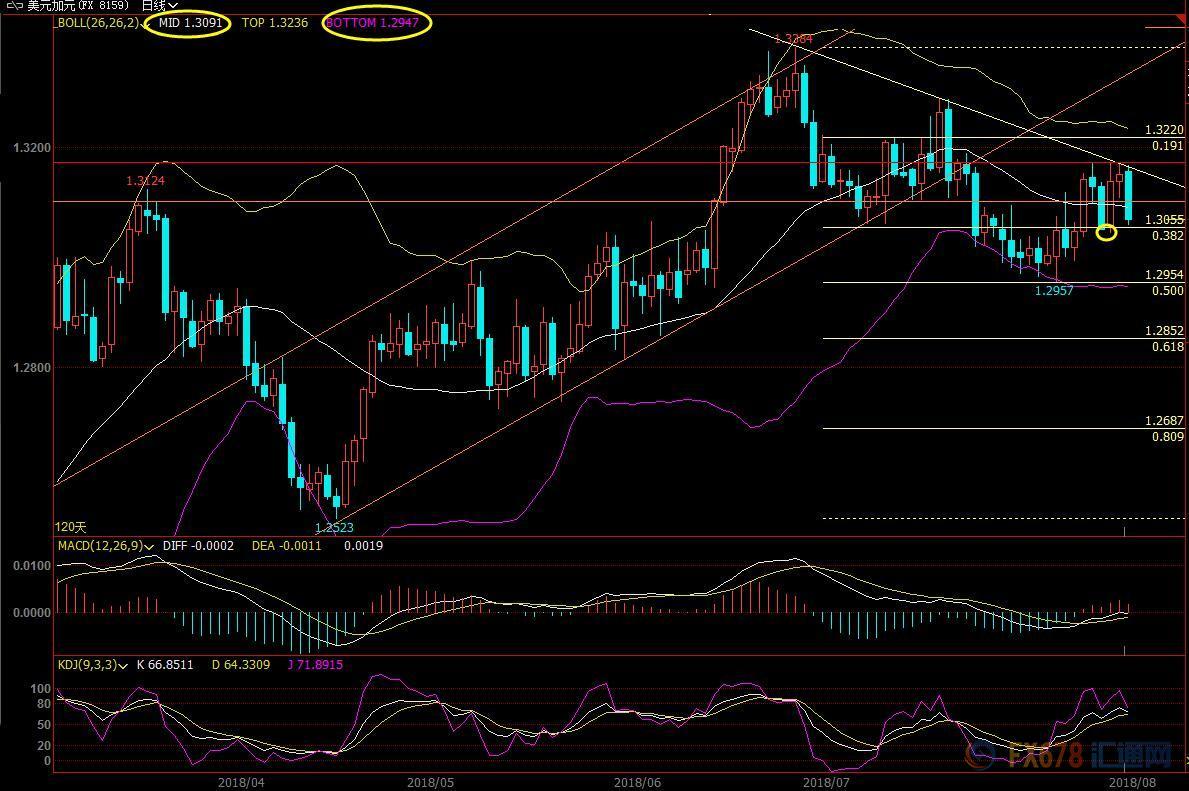Click the MACD 0.0000 axis label

[x=32, y=613]
